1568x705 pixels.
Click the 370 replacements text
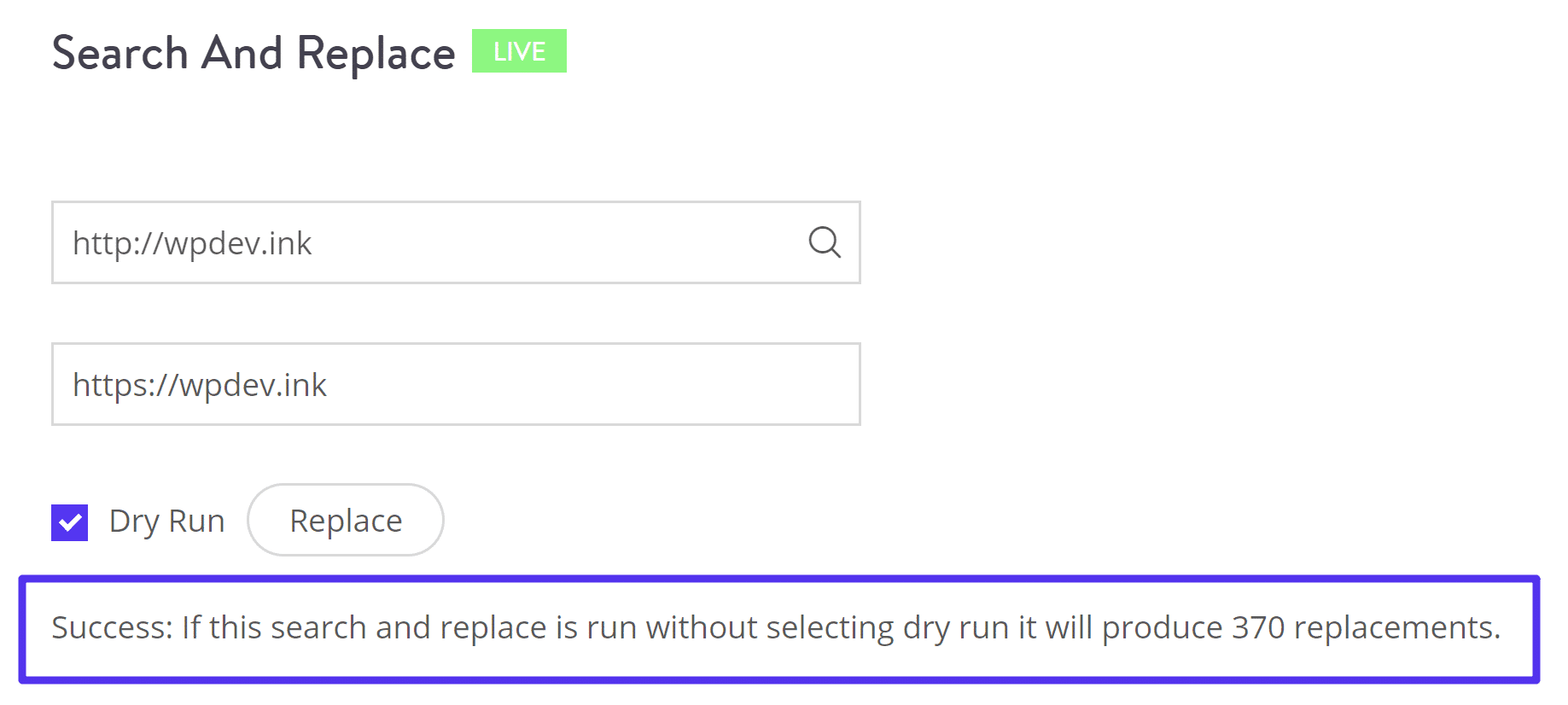[1364, 627]
